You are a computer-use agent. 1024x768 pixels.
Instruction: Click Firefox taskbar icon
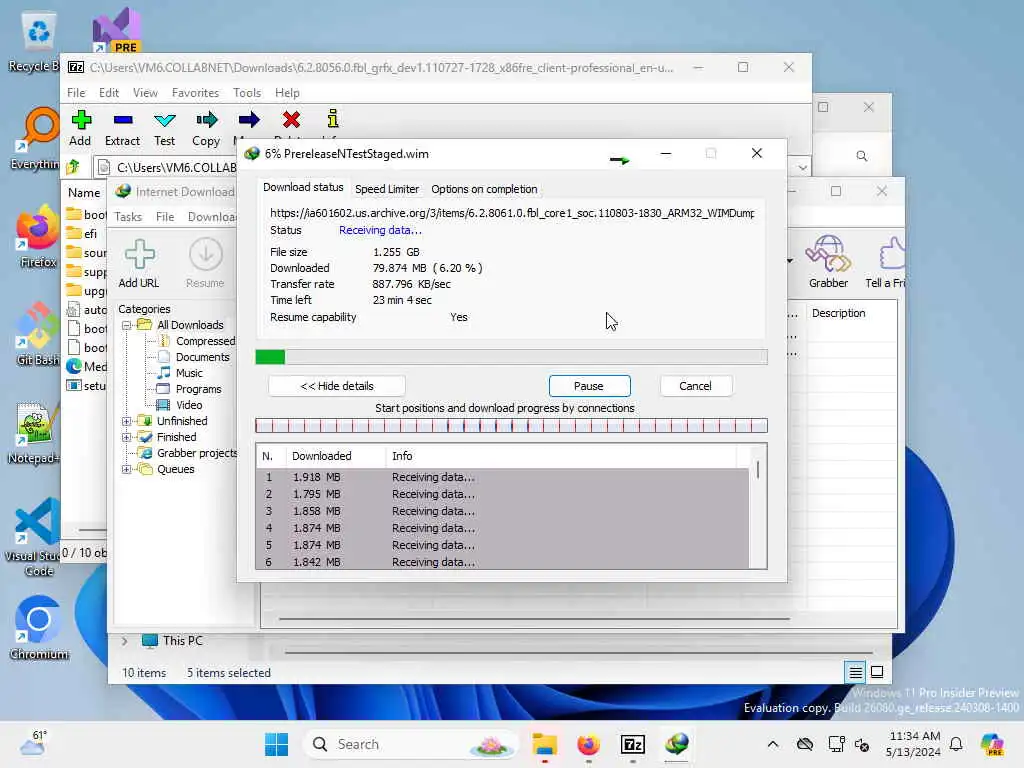(x=588, y=744)
